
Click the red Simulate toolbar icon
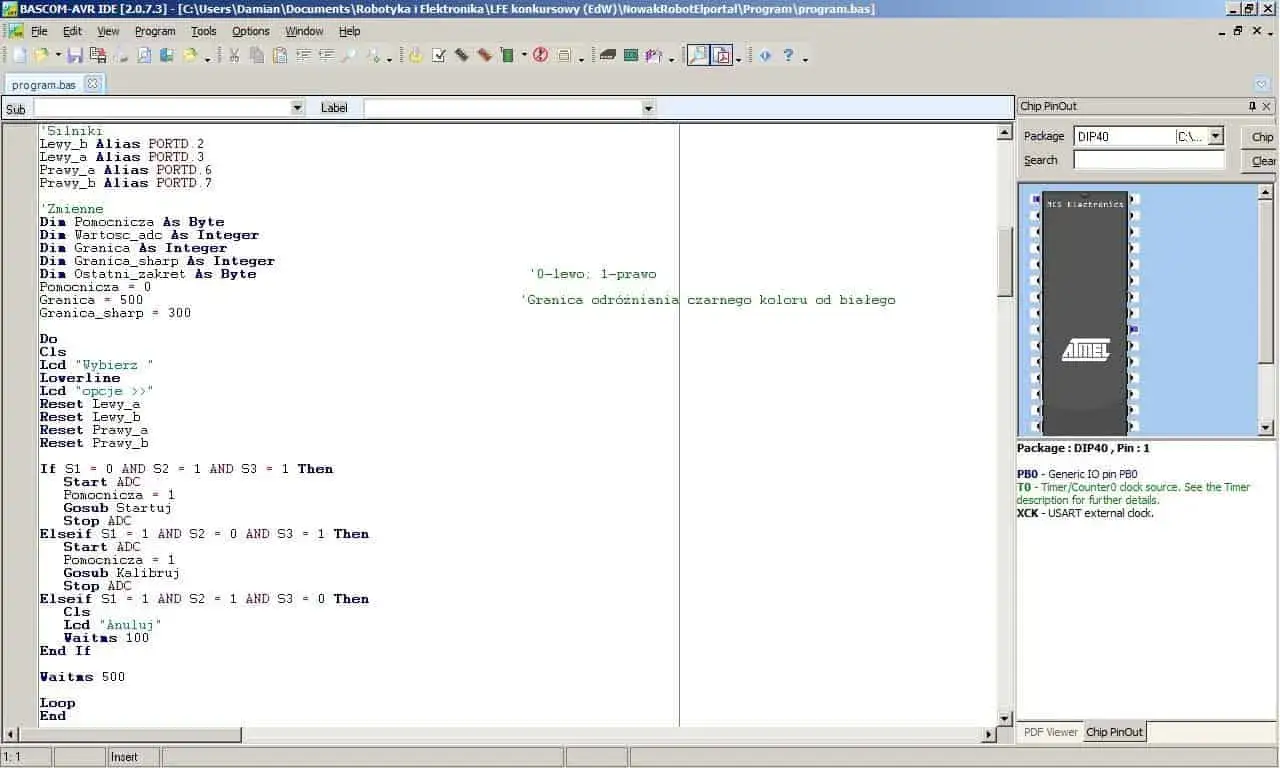[541, 56]
